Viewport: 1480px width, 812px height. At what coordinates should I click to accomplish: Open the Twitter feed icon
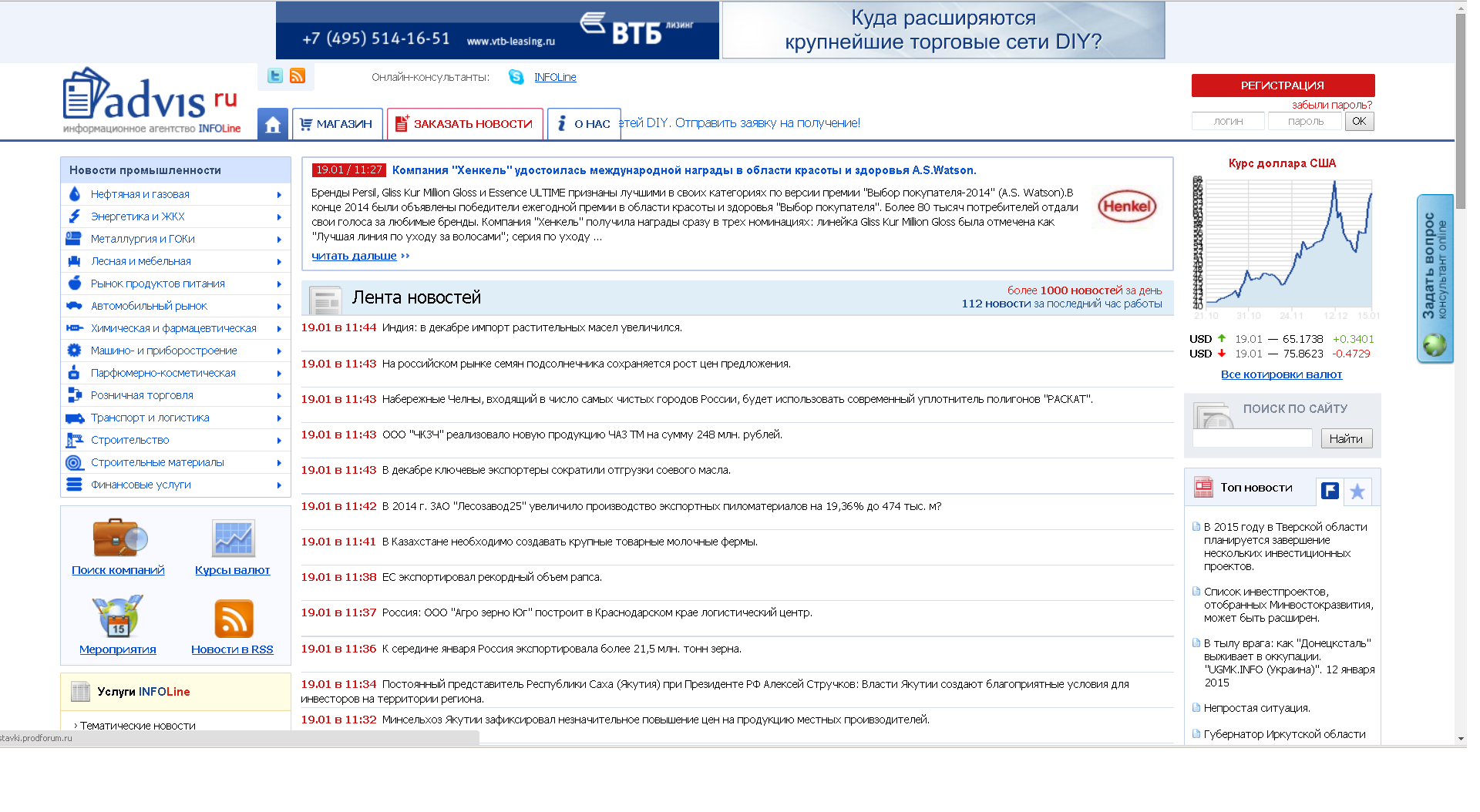point(274,75)
